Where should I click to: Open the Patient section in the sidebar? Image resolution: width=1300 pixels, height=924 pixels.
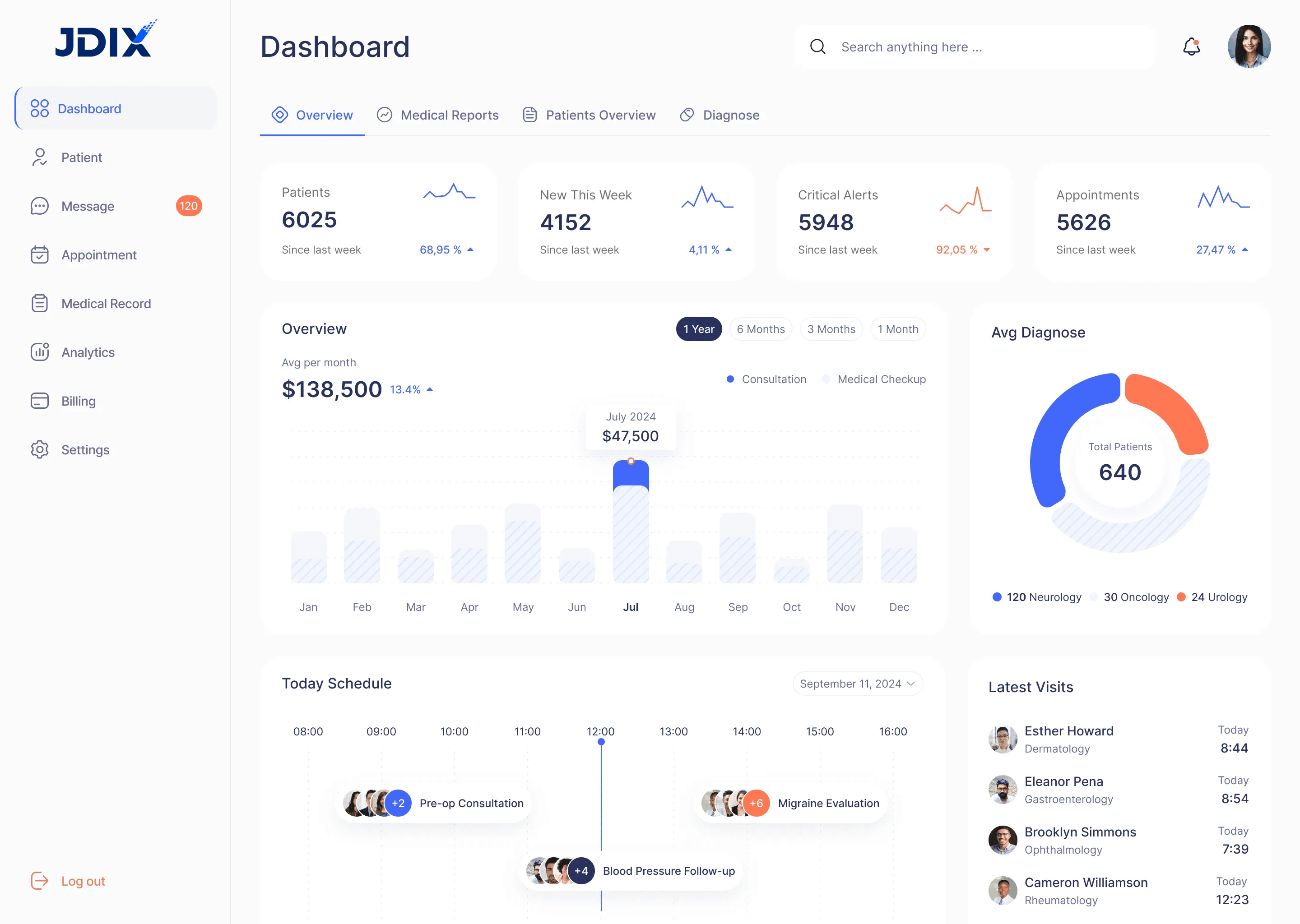tap(81, 157)
